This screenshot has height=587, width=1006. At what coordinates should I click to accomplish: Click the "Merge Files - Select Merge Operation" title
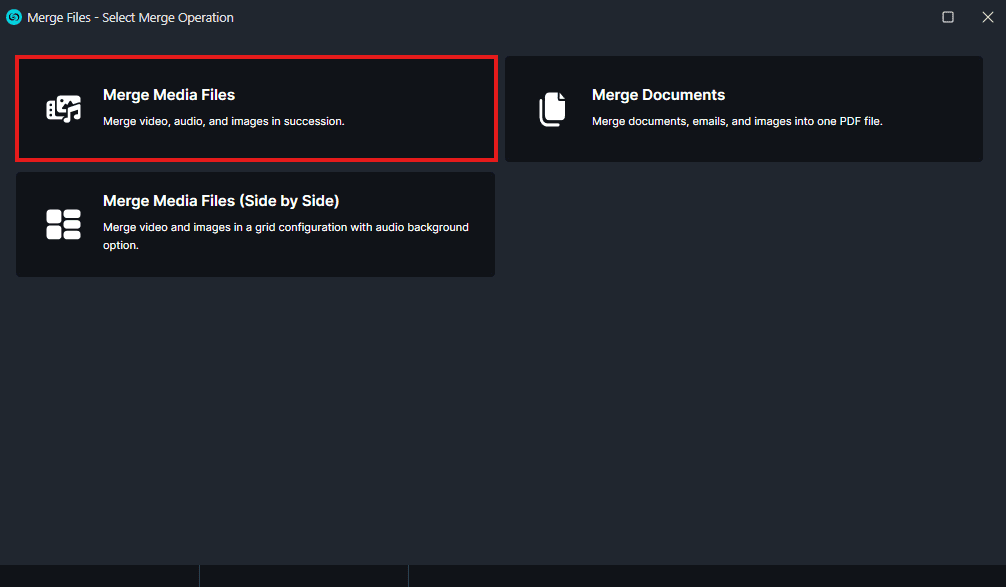tap(129, 17)
